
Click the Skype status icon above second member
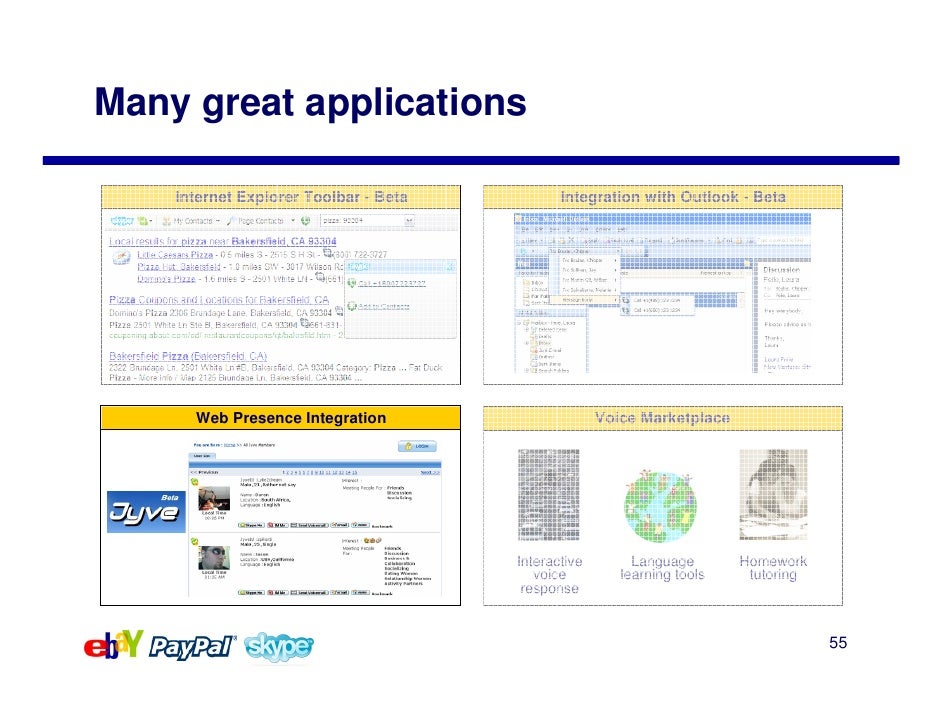(x=195, y=541)
